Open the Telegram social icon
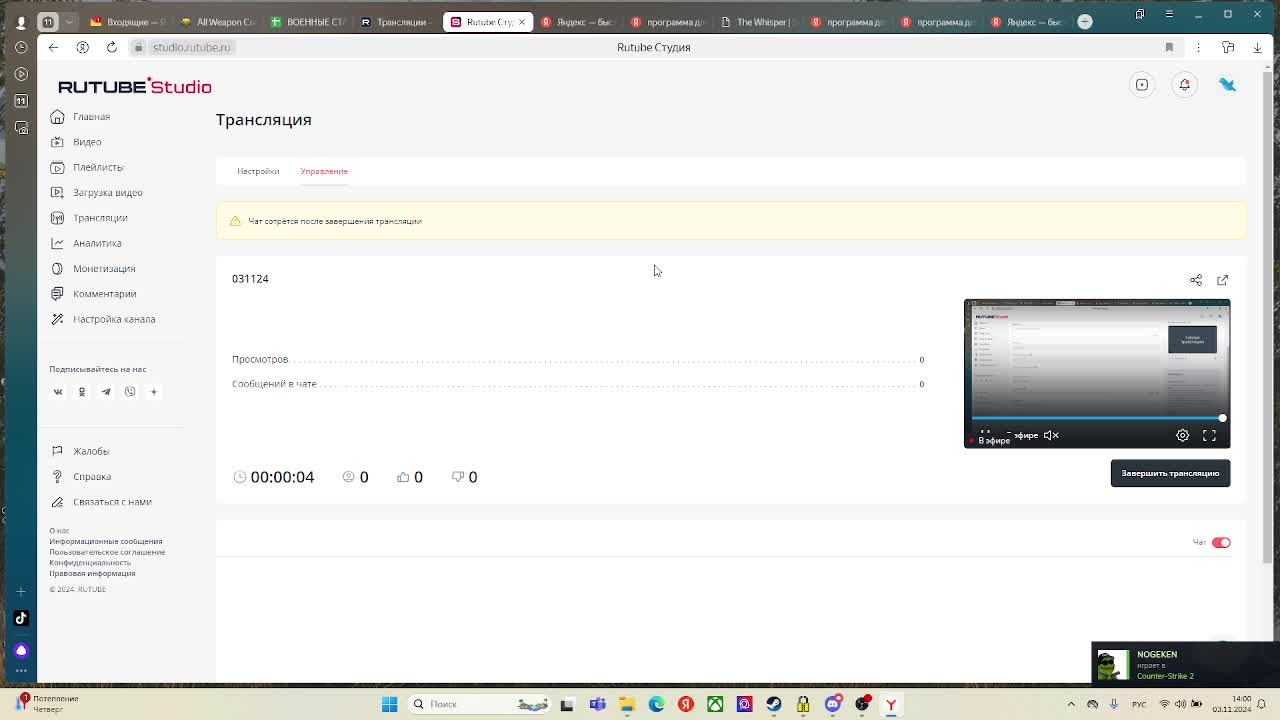This screenshot has width=1280, height=720. tap(106, 392)
